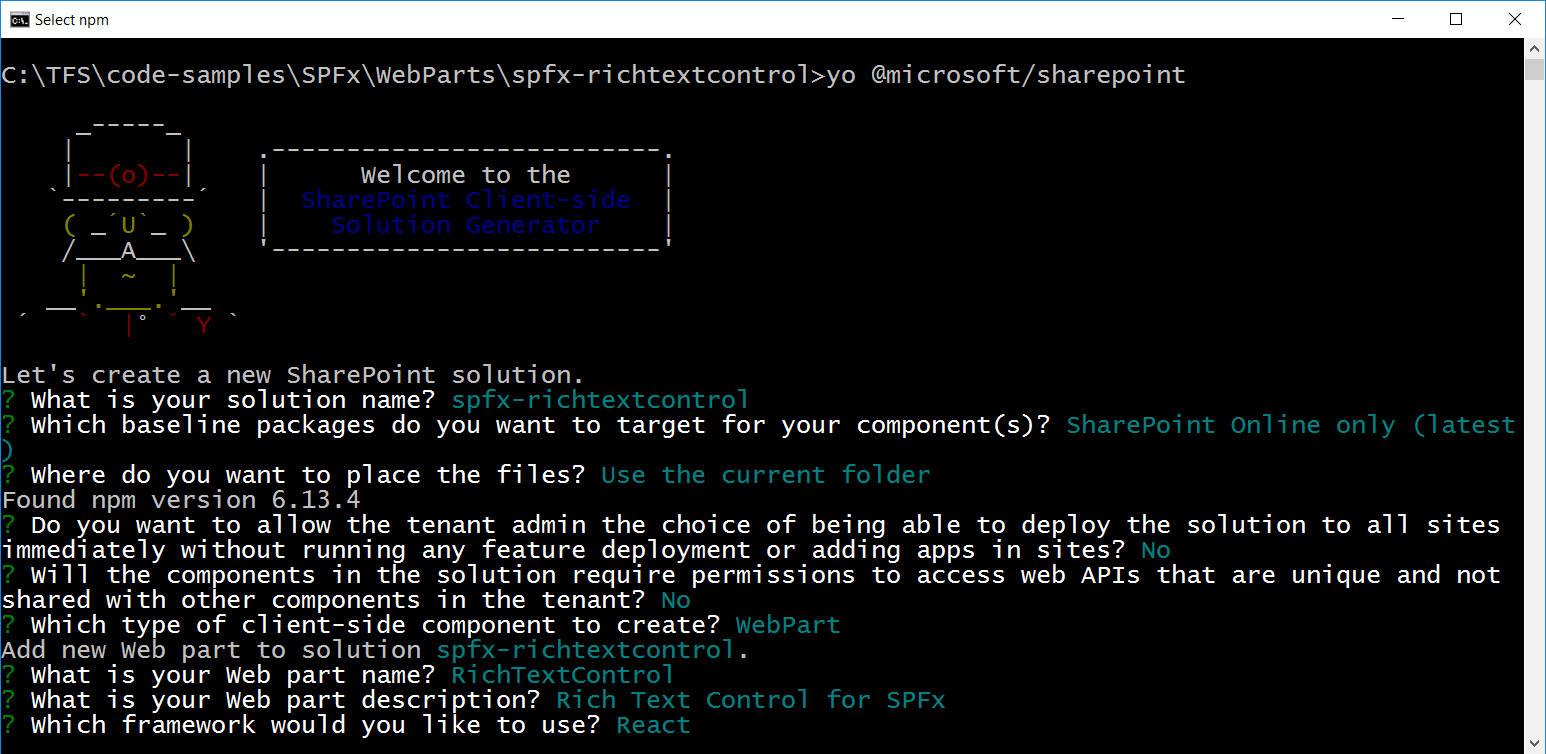The width and height of the screenshot is (1546, 754).
Task: Click the "SharePoint Client-side" banner text
Action: point(466,200)
